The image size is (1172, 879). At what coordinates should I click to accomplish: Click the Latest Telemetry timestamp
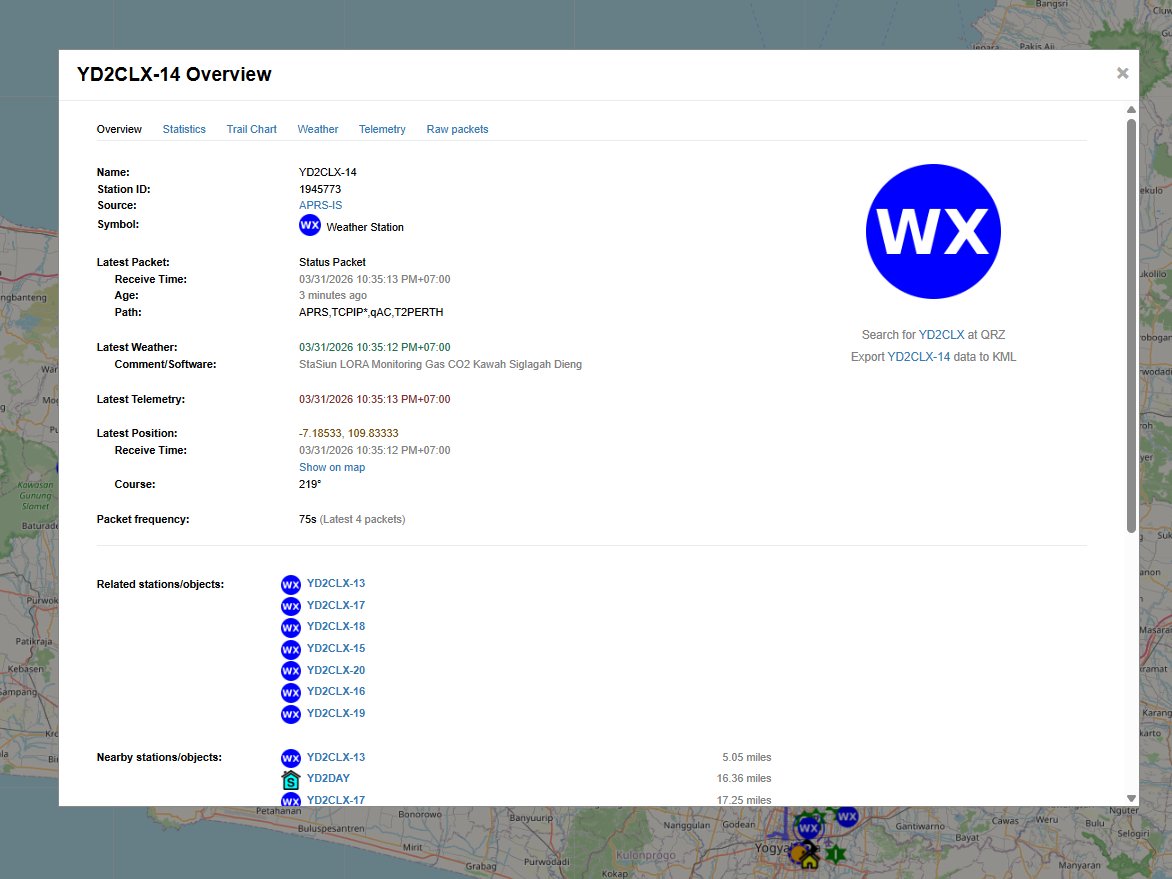[x=374, y=399]
